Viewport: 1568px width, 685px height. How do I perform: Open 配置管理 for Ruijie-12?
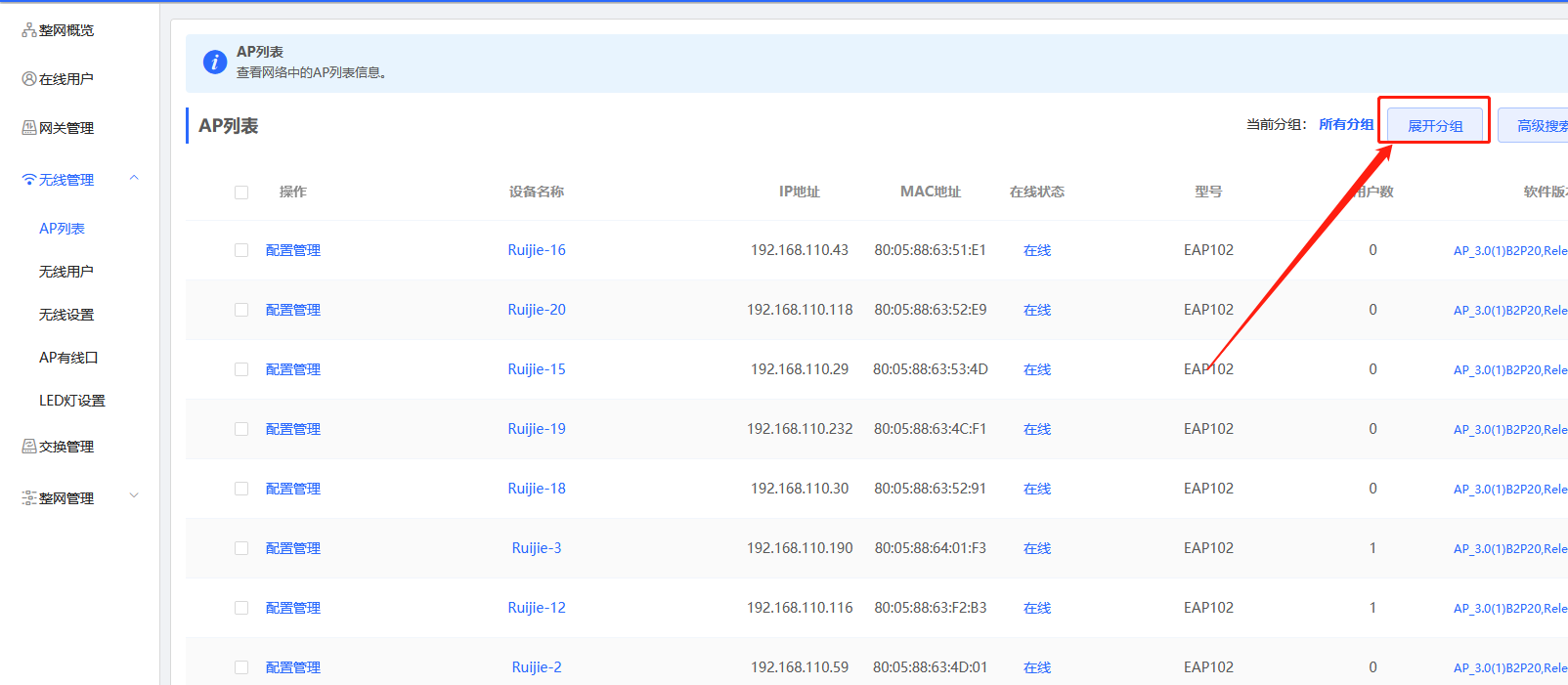click(x=293, y=608)
